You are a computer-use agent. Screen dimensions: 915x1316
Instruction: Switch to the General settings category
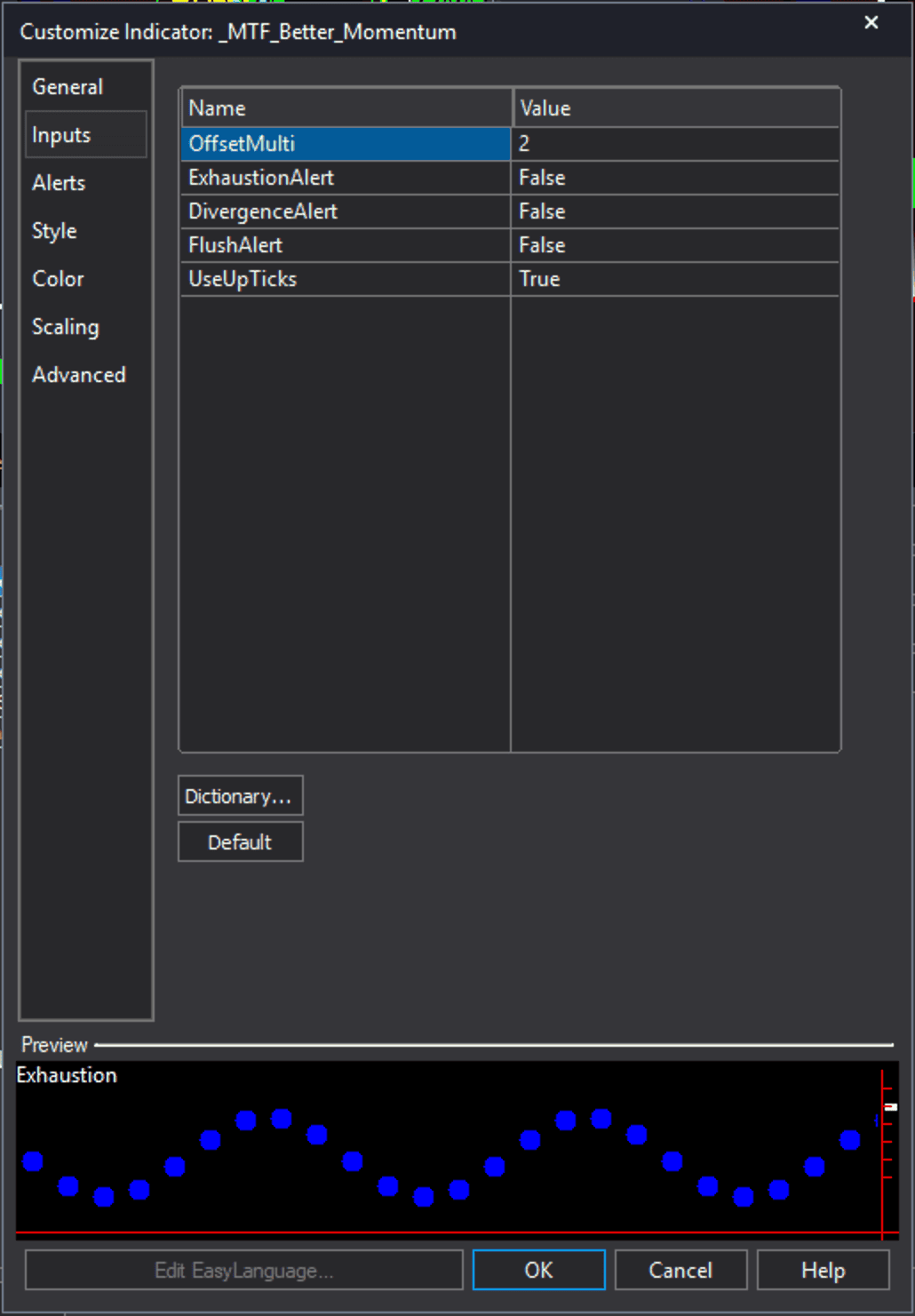click(67, 86)
